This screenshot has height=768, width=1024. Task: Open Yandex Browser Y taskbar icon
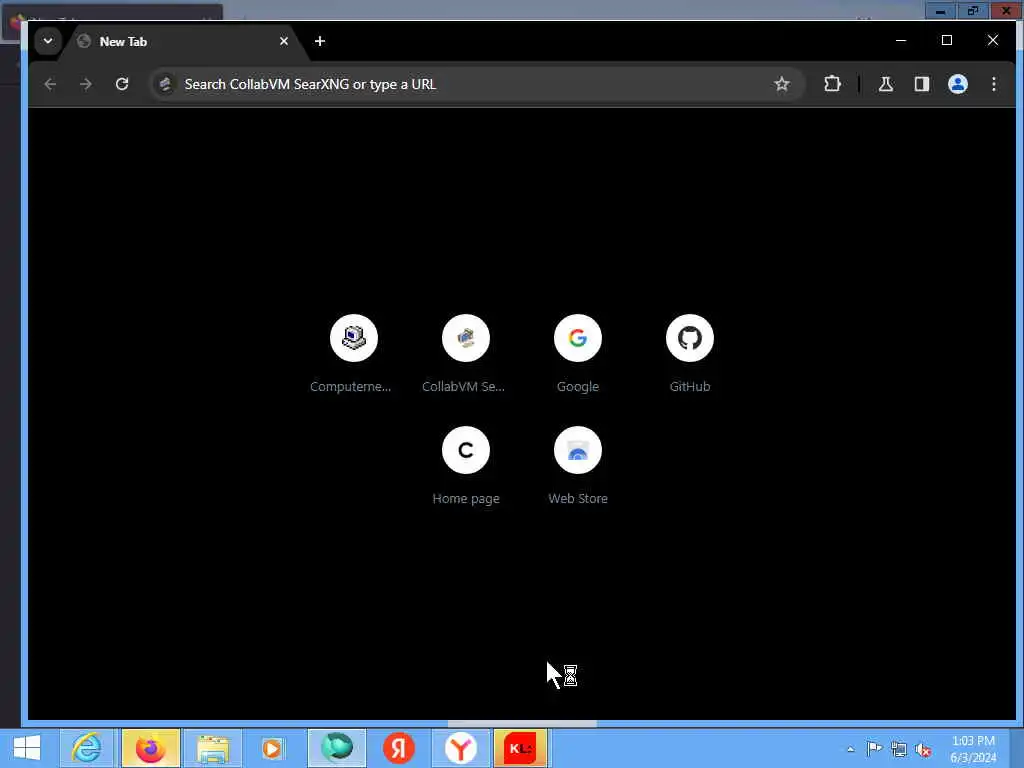point(460,748)
